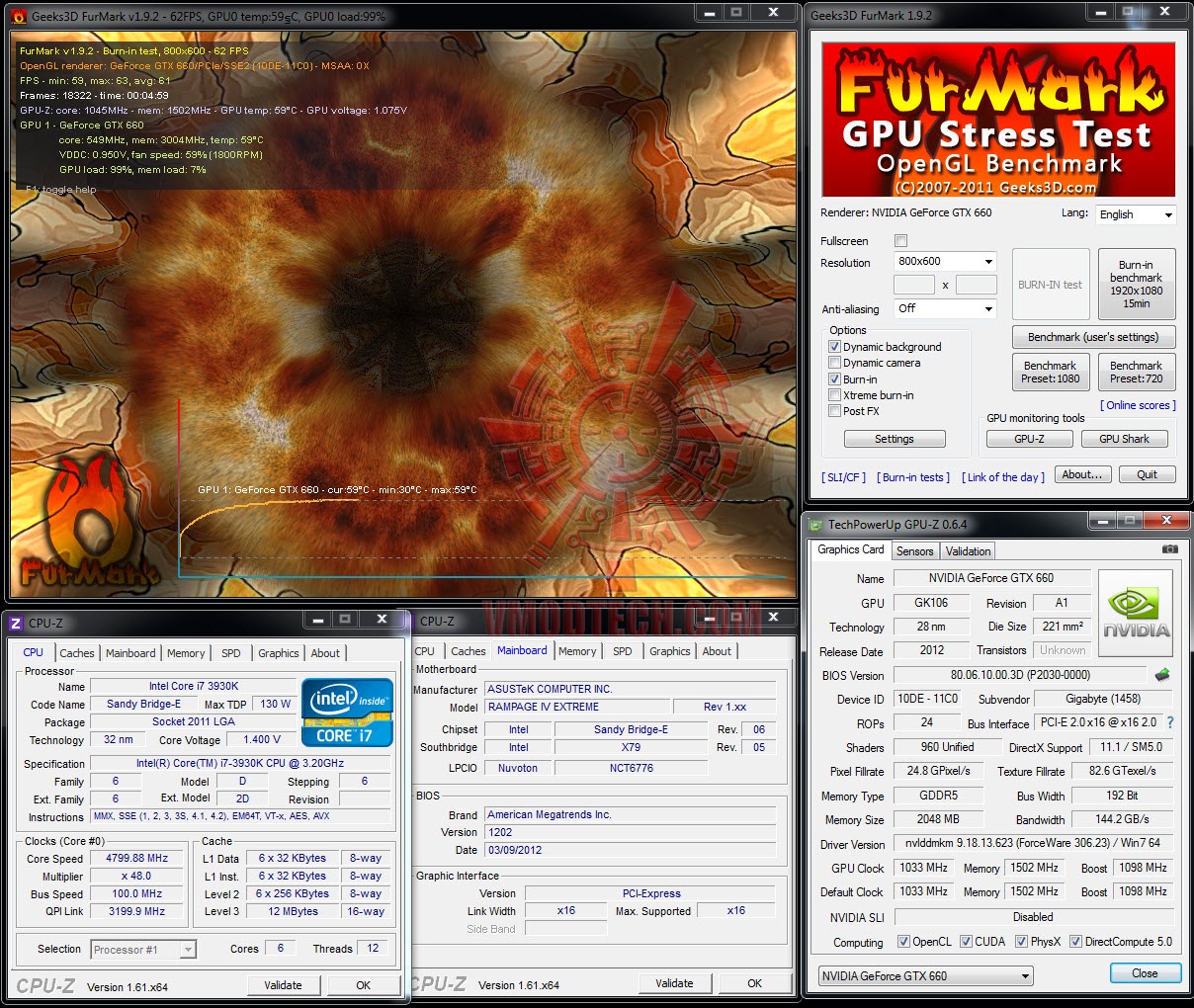Click the RAMPAGE IV EXTREME model field
This screenshot has width=1194, height=1008.
click(x=577, y=707)
